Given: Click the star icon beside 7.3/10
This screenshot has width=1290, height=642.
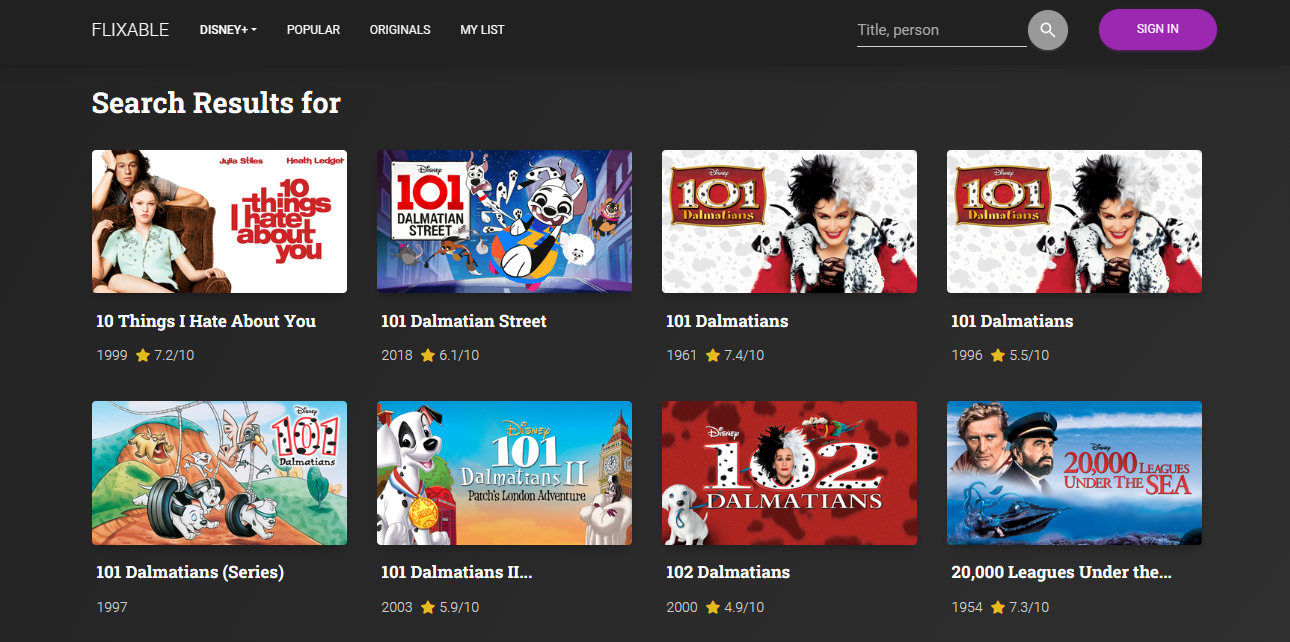Looking at the screenshot, I should point(998,607).
